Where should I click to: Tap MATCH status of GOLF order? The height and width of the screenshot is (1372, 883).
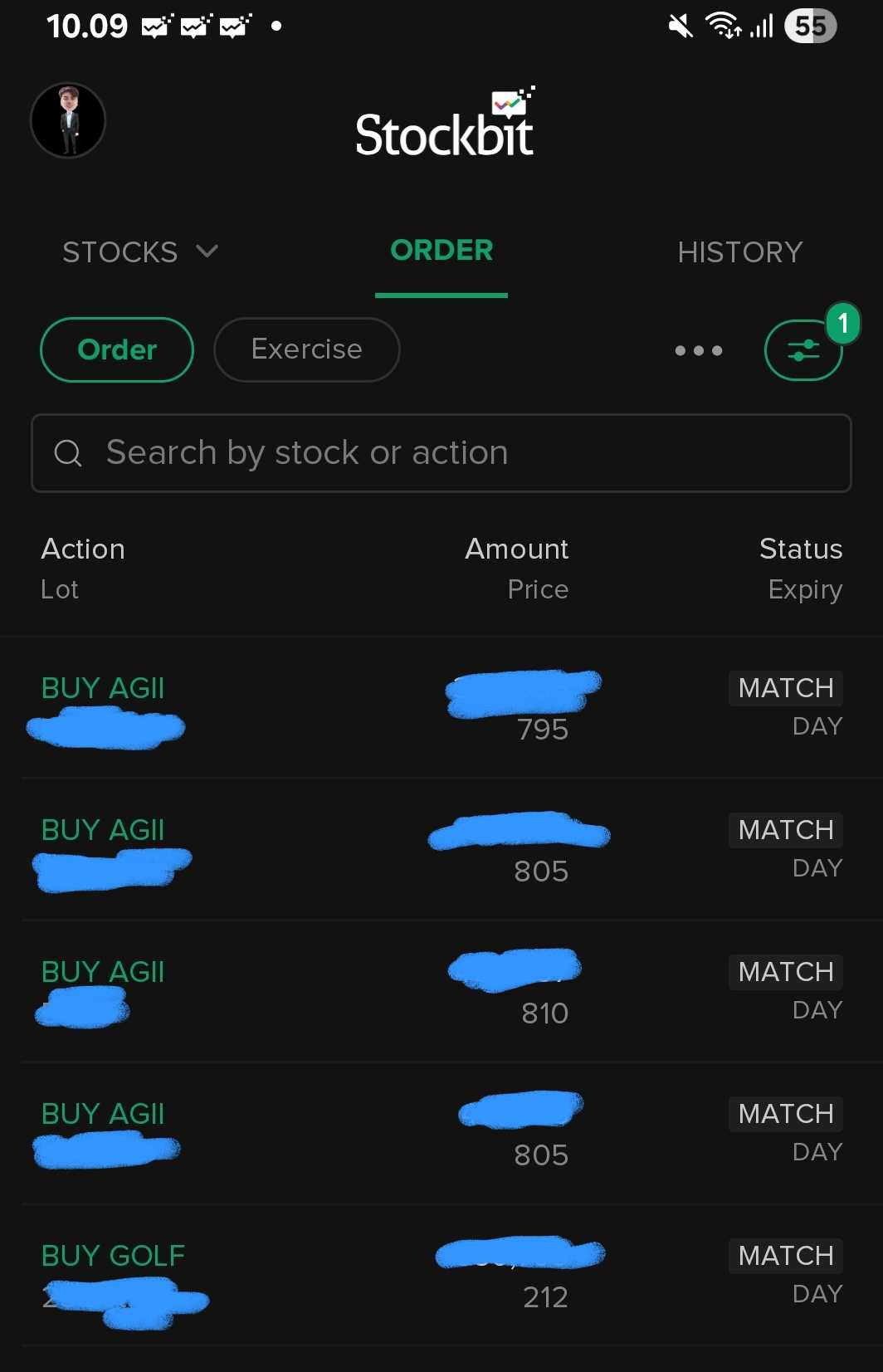[786, 1256]
